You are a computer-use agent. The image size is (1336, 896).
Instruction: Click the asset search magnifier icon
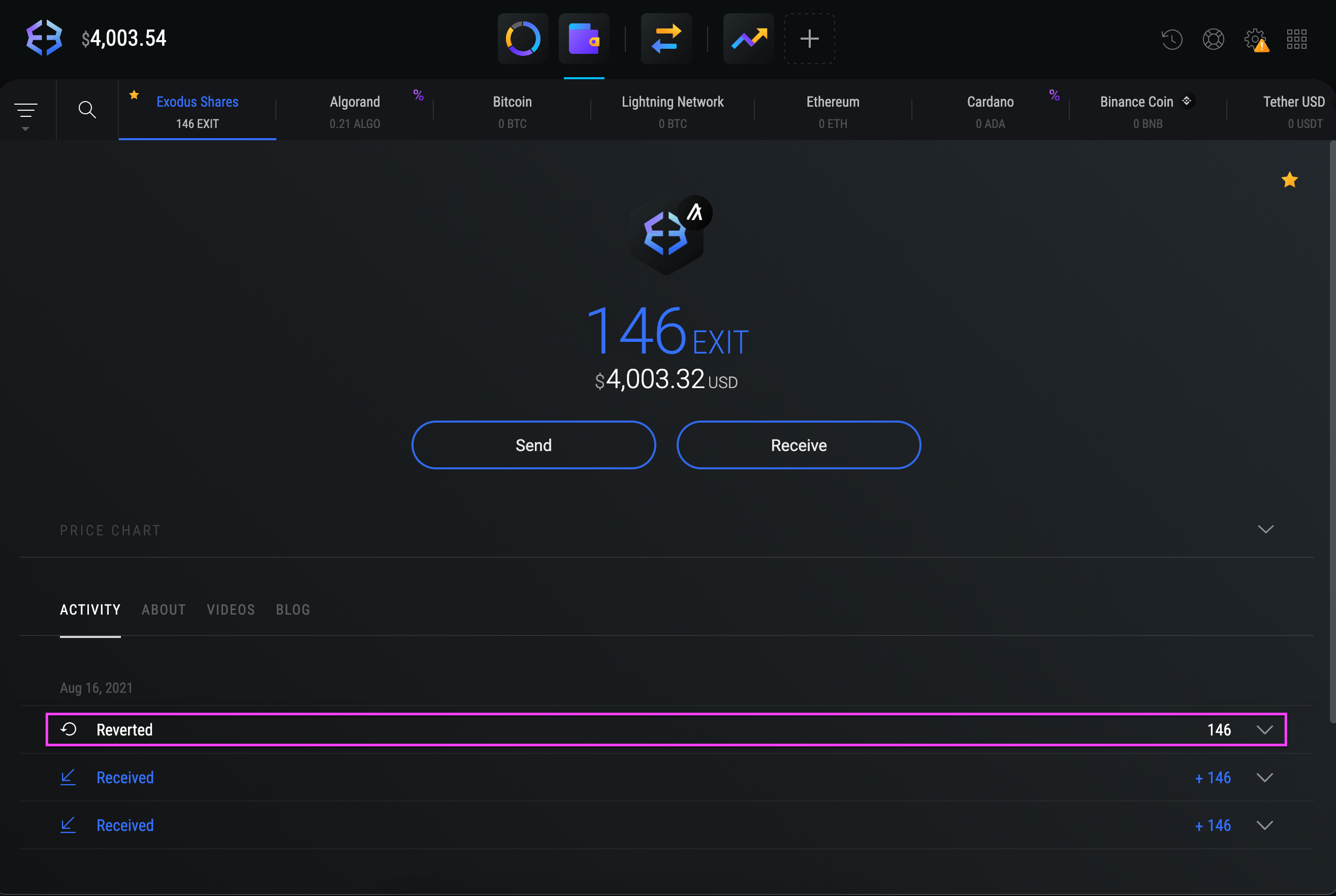coord(87,109)
